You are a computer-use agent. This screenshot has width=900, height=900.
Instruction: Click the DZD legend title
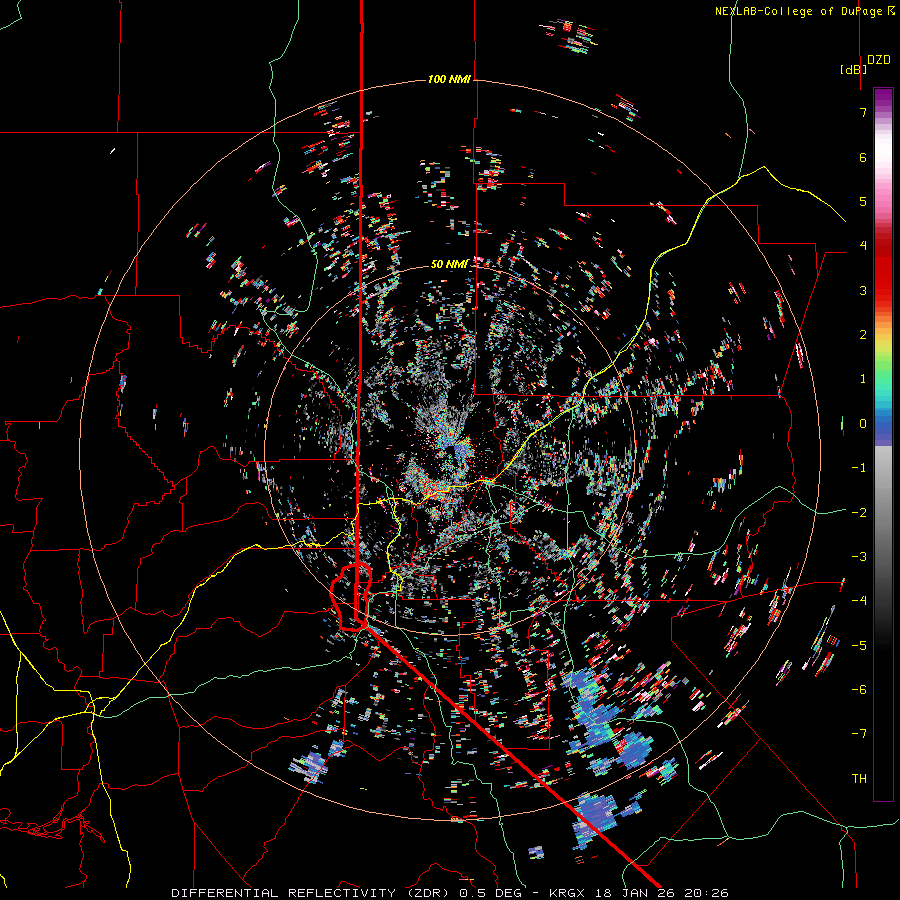coord(879,60)
